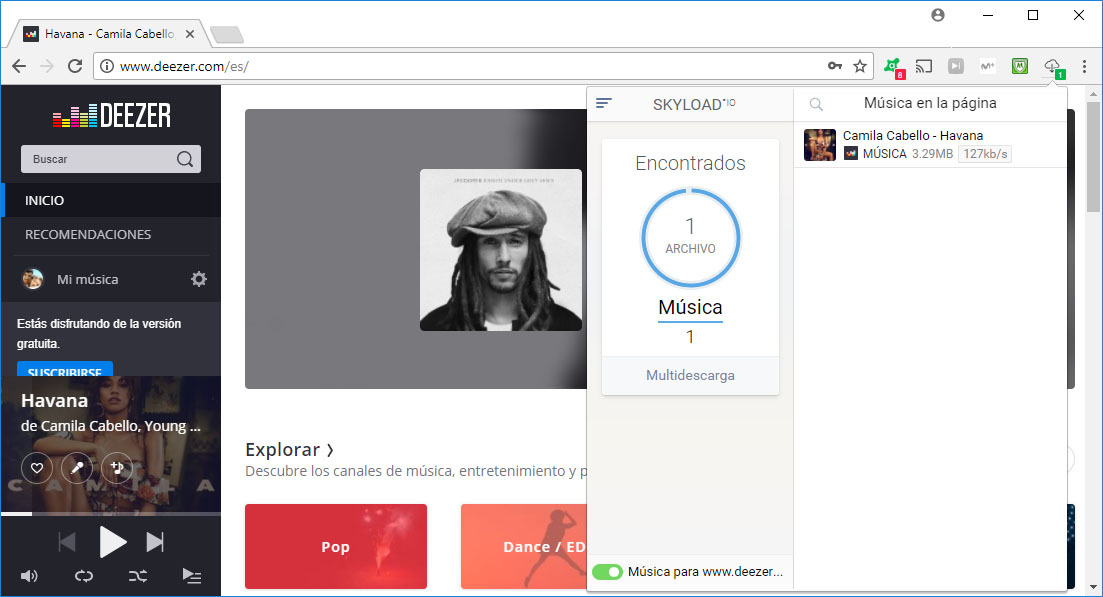Expand the Explorar section

click(x=289, y=449)
